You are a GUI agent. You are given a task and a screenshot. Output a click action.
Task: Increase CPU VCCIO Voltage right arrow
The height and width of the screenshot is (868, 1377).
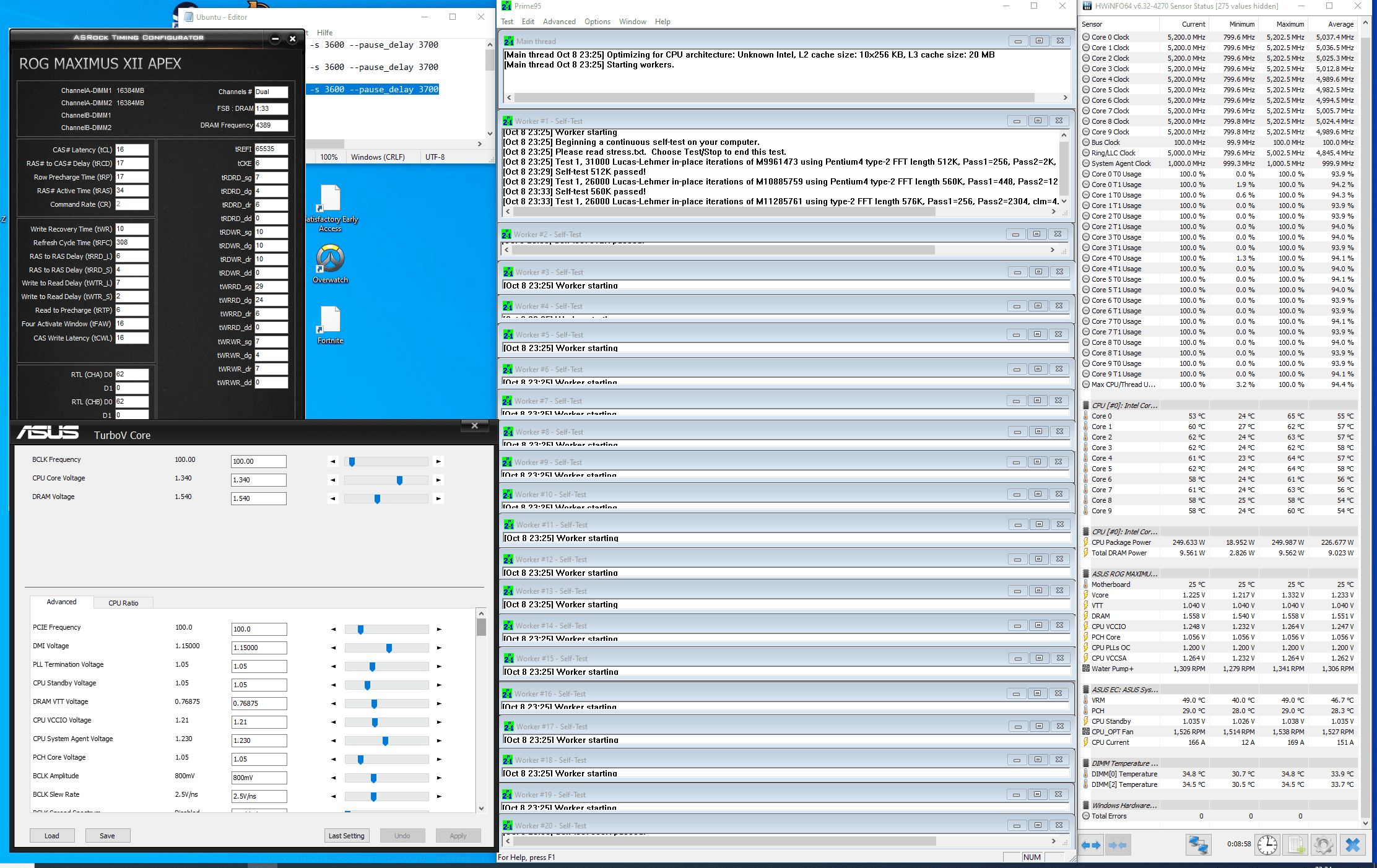(439, 722)
